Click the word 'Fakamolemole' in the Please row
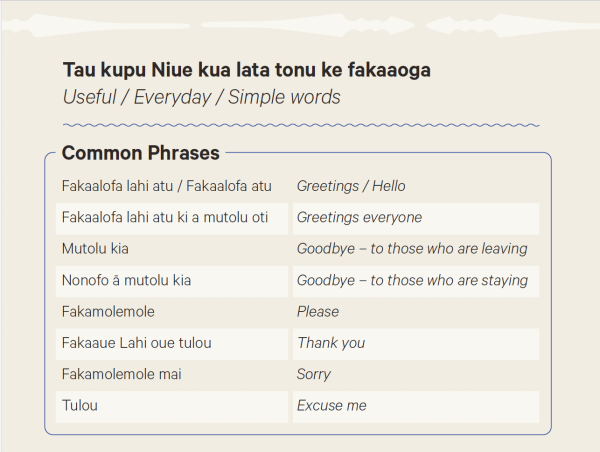 (x=108, y=312)
